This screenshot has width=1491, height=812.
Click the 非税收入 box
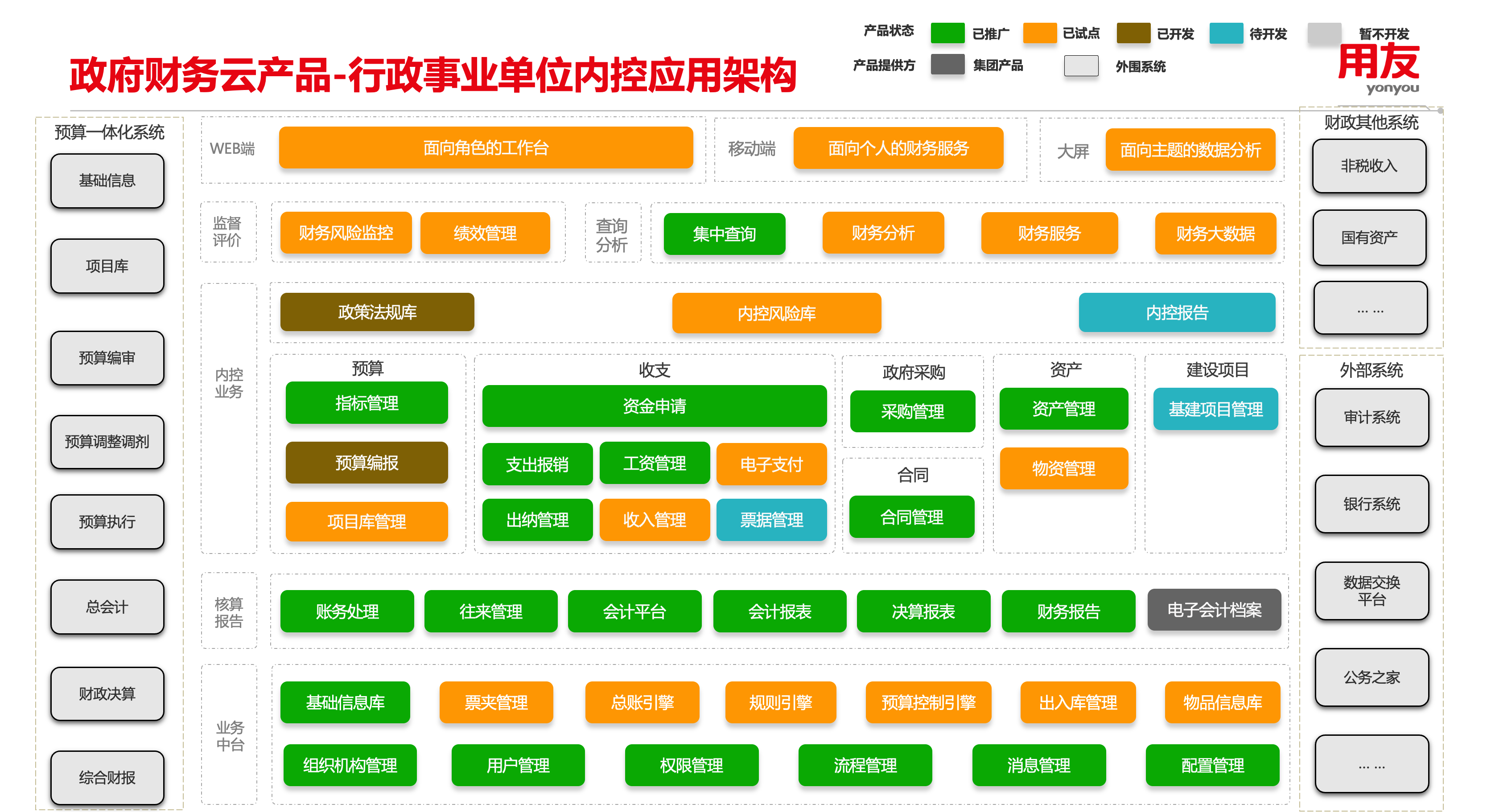1369,165
